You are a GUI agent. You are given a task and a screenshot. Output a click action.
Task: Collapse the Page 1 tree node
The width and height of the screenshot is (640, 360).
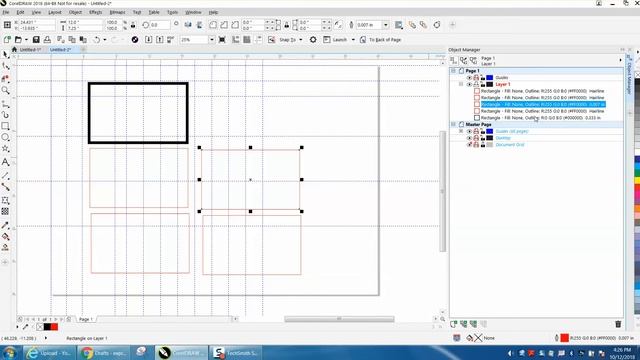click(x=453, y=71)
